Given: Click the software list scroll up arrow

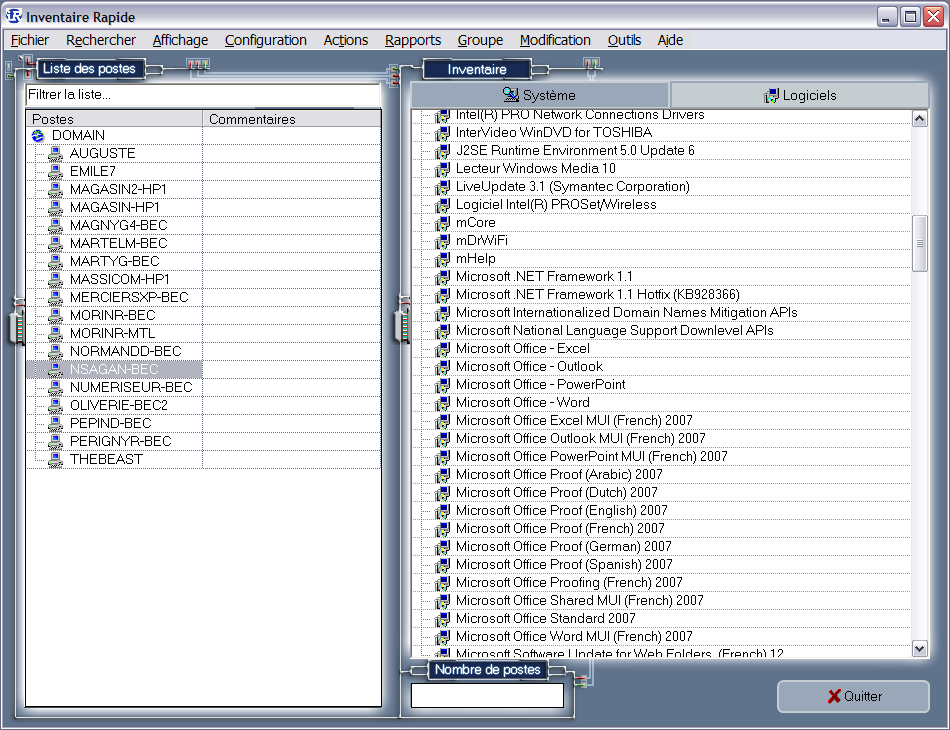Looking at the screenshot, I should [x=919, y=119].
